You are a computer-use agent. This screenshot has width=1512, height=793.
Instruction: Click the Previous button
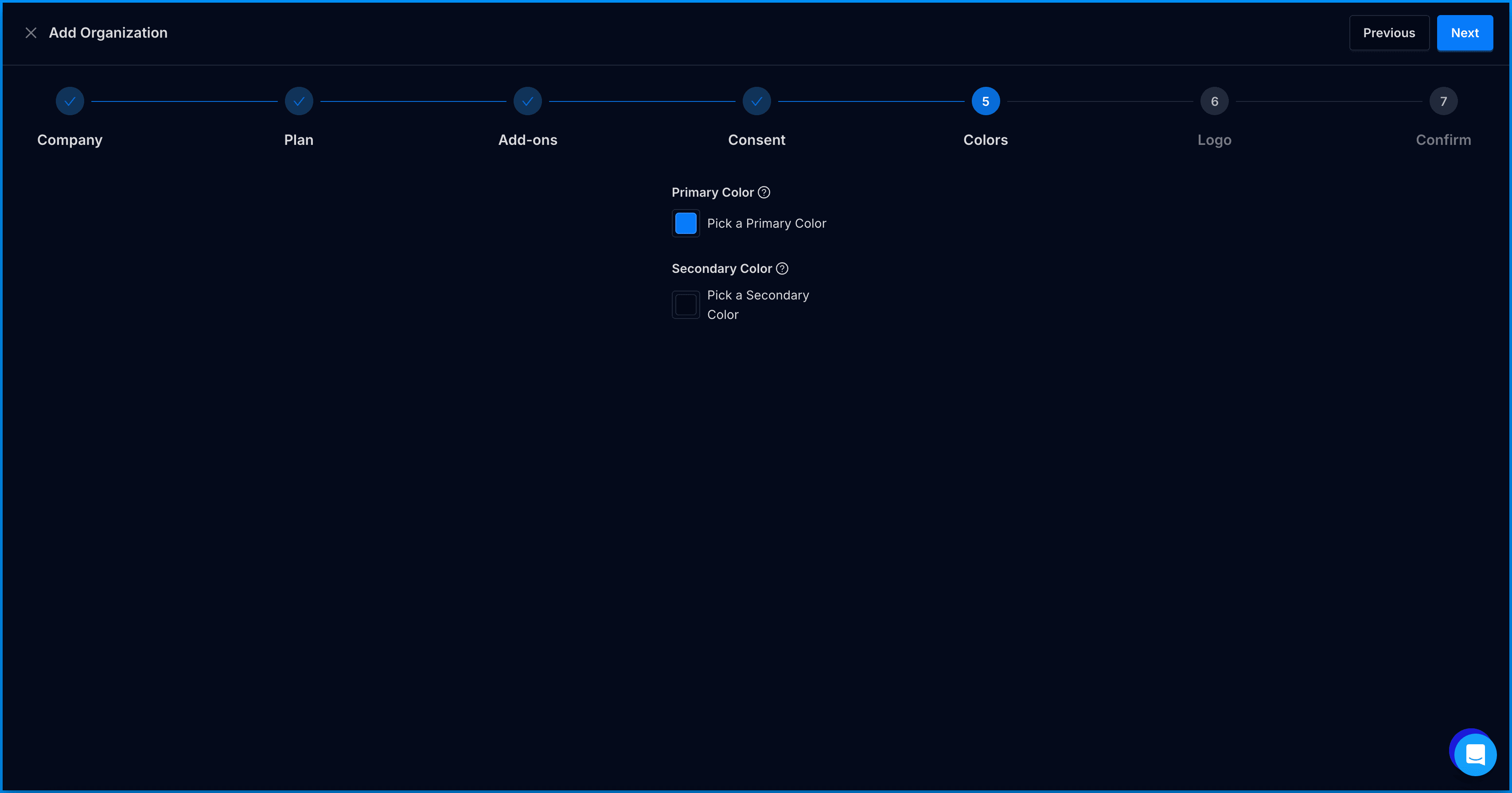pyautogui.click(x=1389, y=33)
